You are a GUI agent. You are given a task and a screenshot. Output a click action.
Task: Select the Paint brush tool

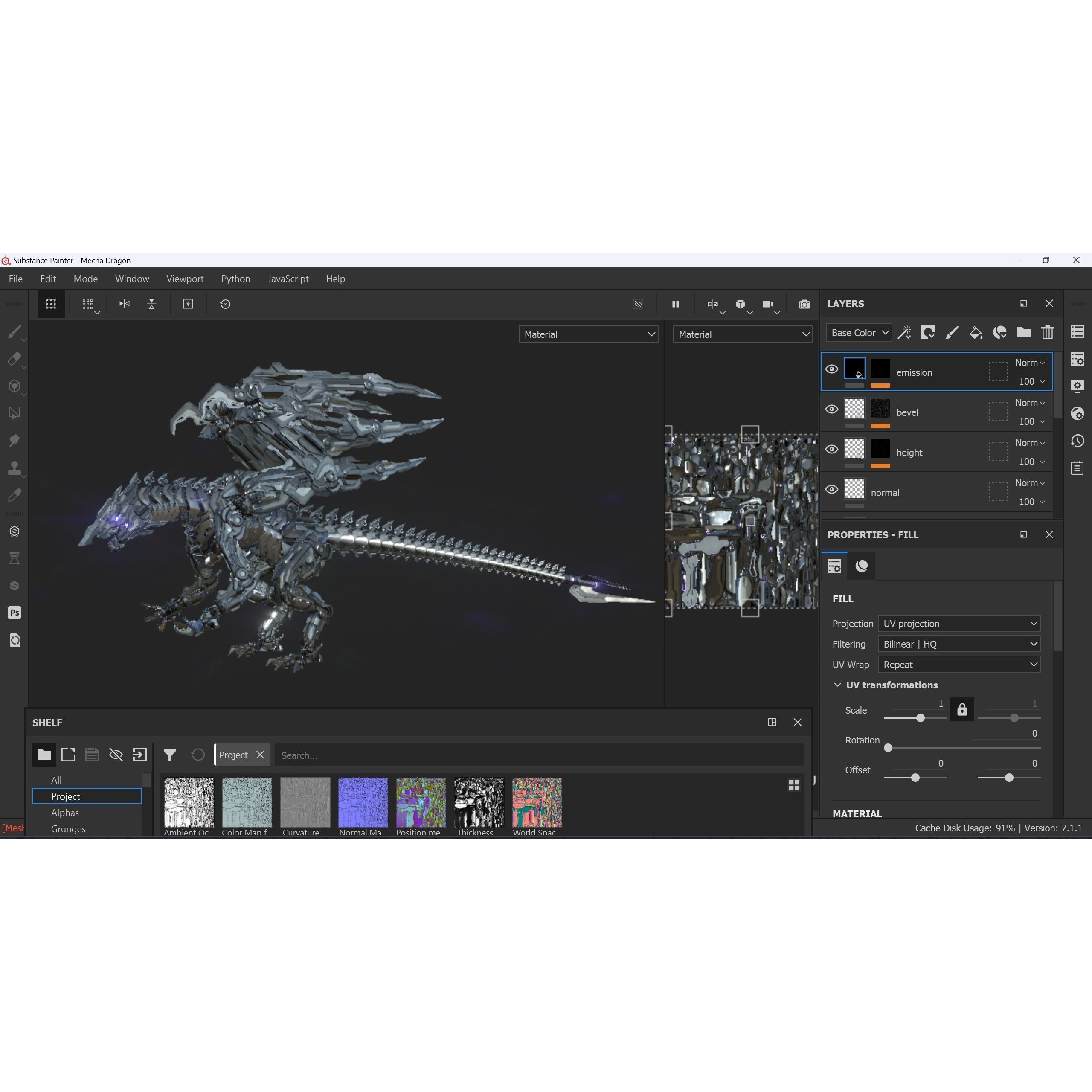(x=15, y=332)
